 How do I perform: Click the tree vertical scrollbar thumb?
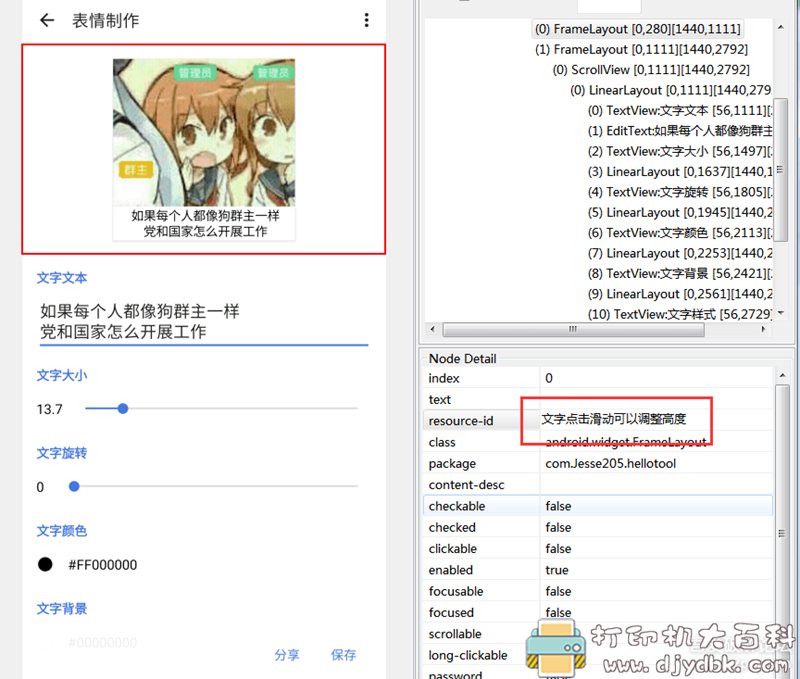pyautogui.click(x=781, y=169)
